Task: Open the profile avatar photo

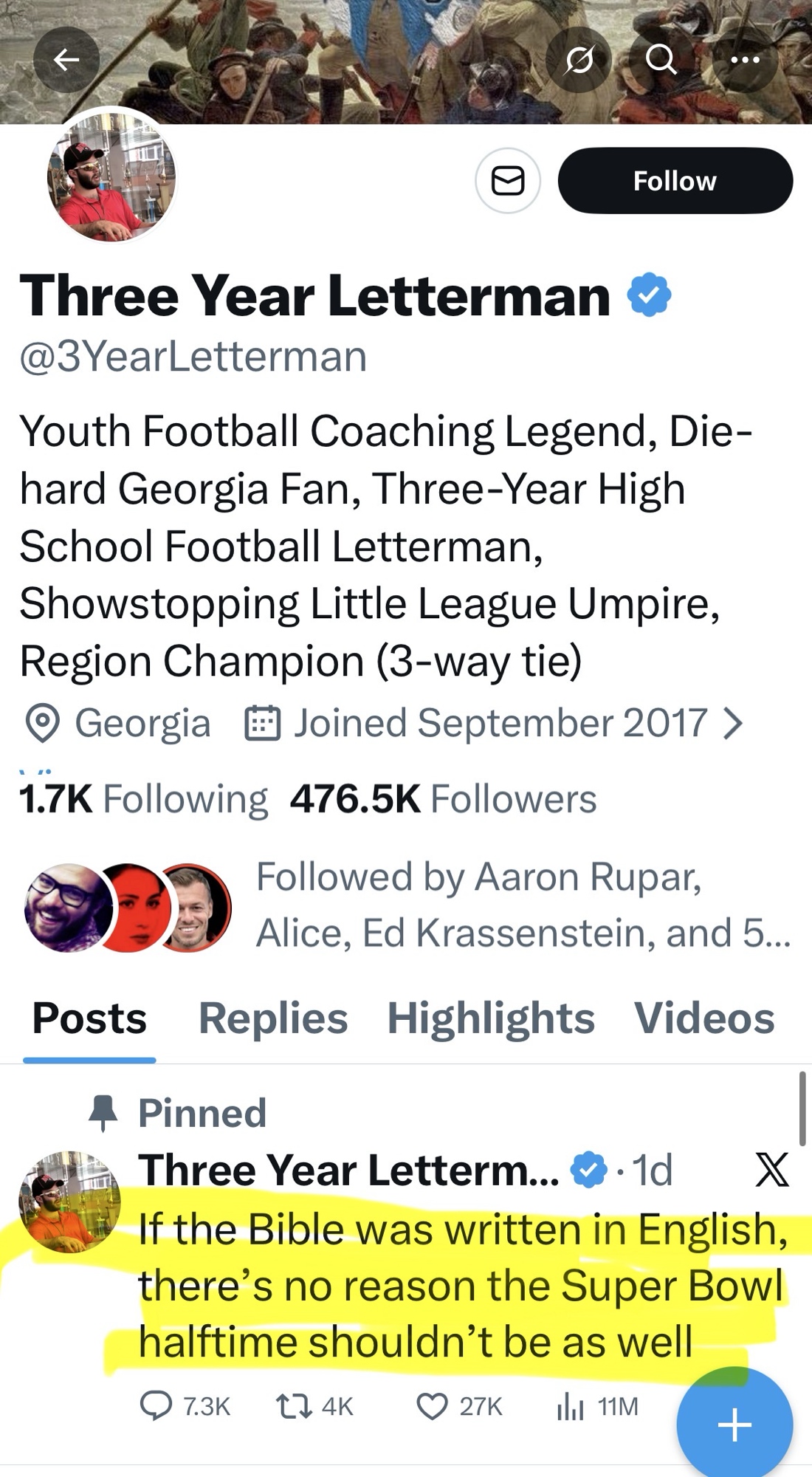Action: click(111, 177)
